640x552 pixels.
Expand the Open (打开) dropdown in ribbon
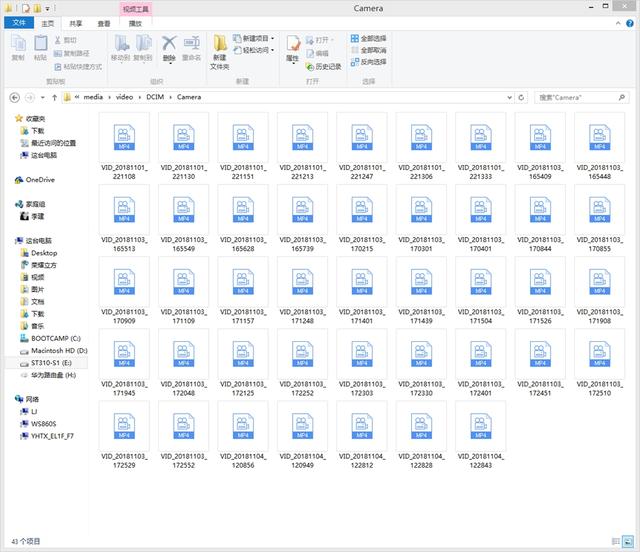(332, 40)
